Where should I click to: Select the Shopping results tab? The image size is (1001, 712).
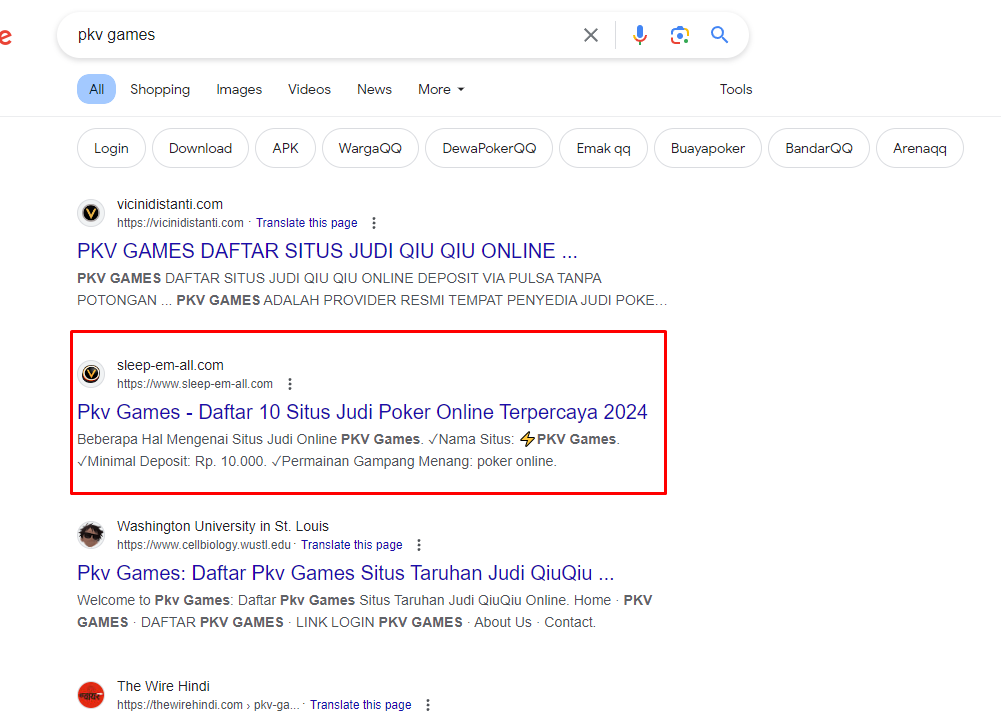[160, 89]
